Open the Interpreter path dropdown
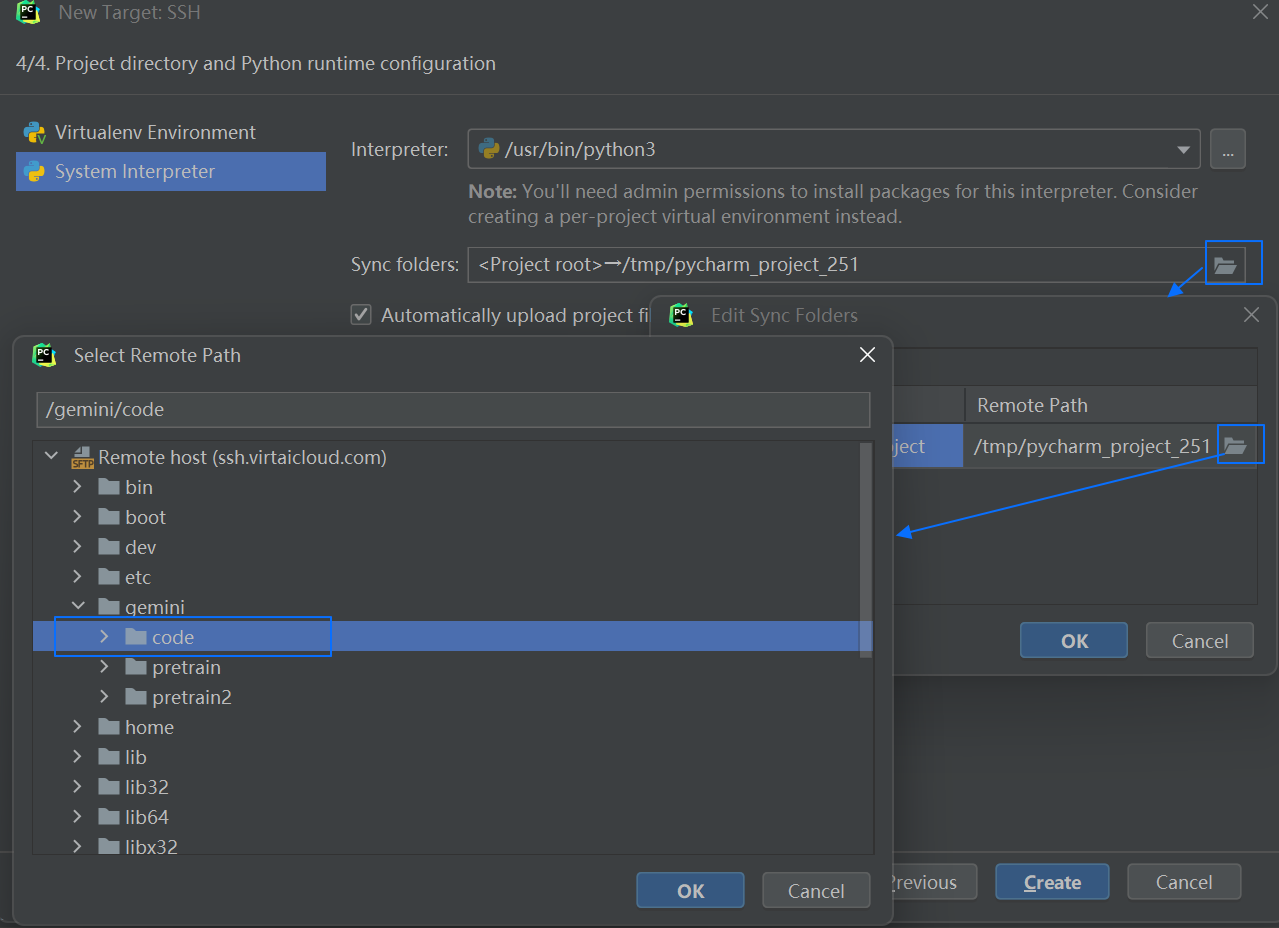Screen dimensions: 1279x928 [1184, 150]
